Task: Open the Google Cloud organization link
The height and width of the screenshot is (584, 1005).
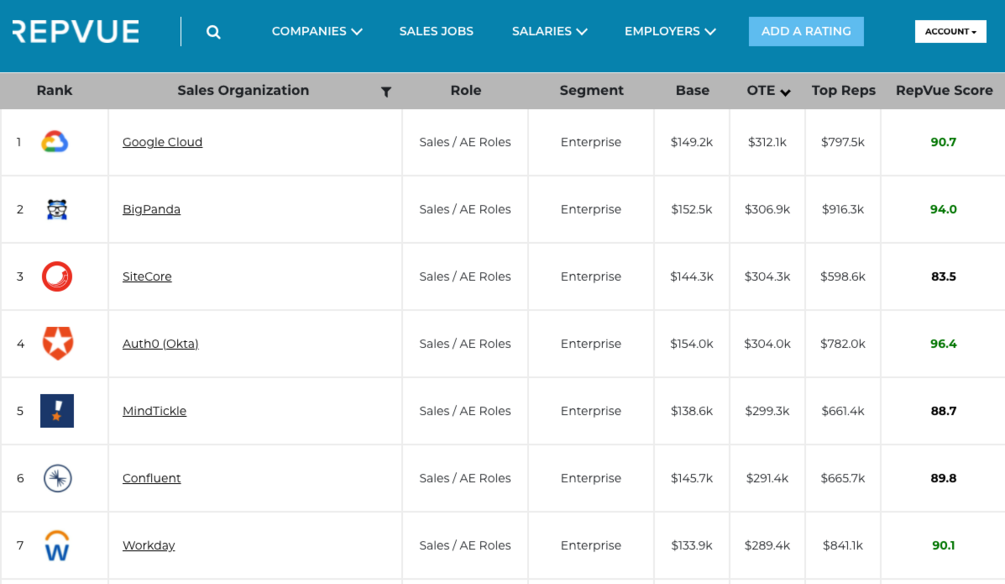Action: 162,142
